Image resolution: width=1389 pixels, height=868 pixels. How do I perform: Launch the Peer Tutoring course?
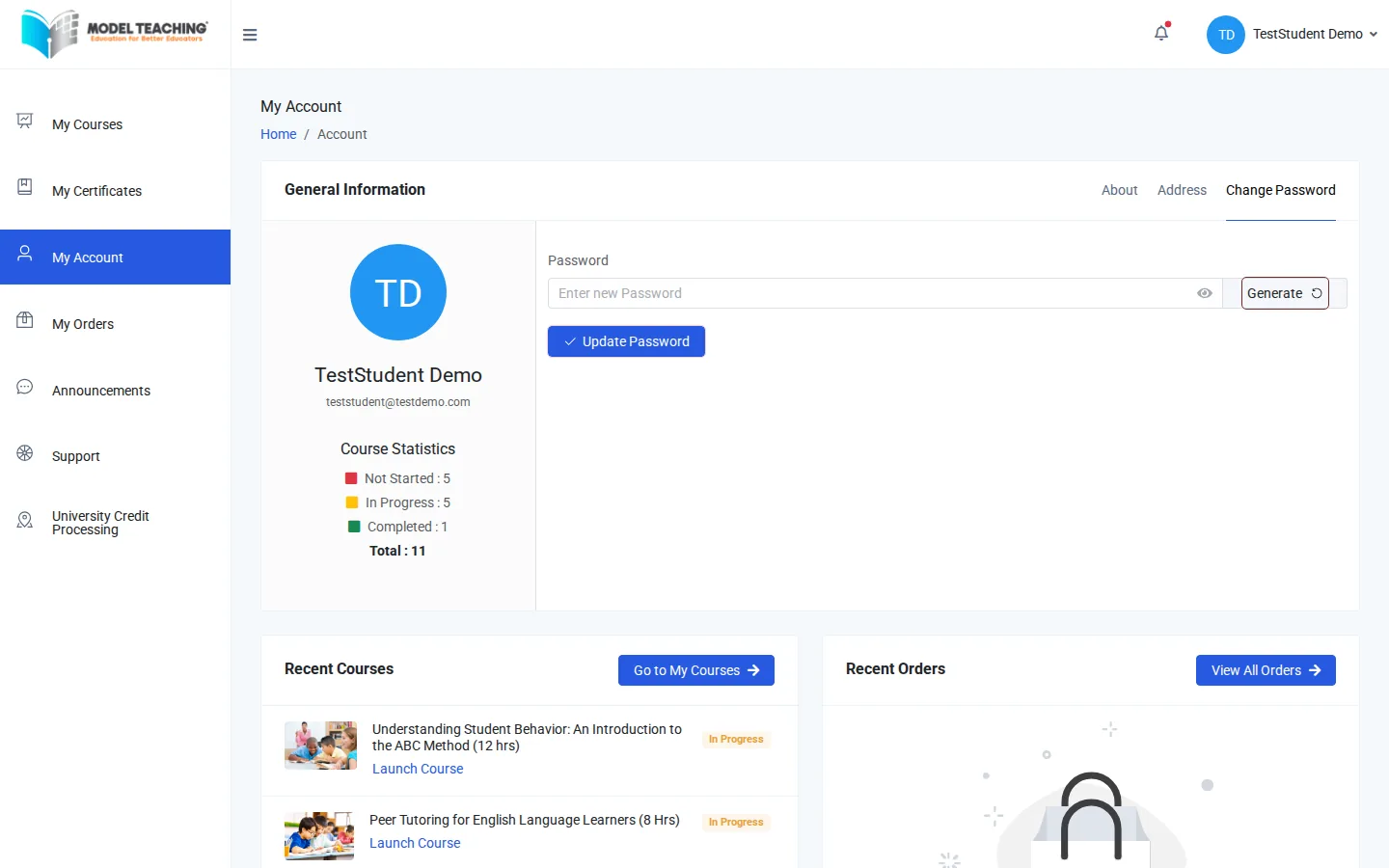(415, 843)
